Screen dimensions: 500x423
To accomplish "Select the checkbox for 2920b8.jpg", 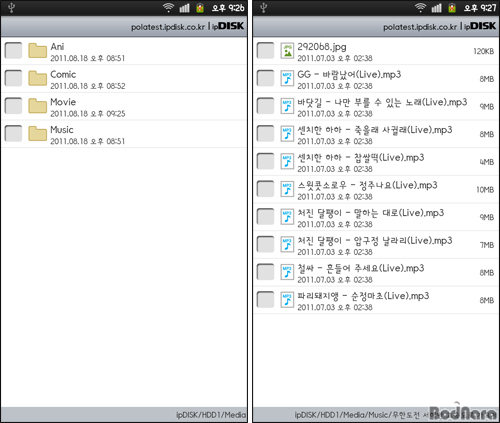I will pyautogui.click(x=265, y=51).
